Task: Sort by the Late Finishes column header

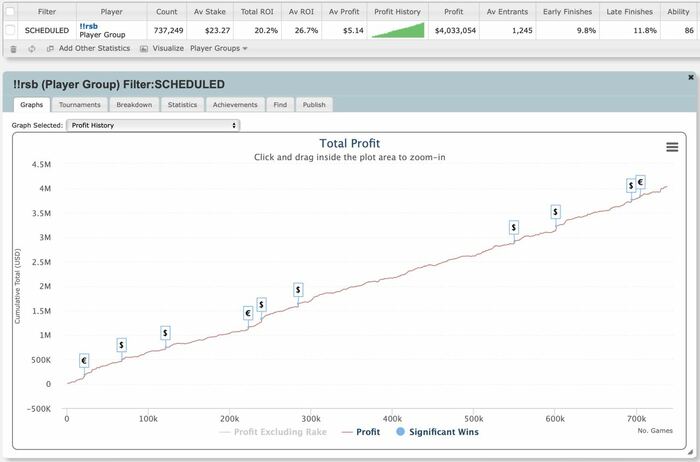Action: [x=629, y=12]
